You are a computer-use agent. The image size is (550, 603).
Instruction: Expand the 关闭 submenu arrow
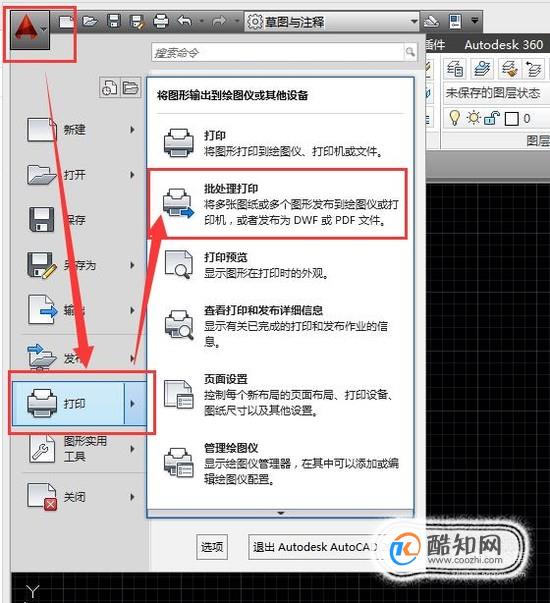(x=132, y=497)
